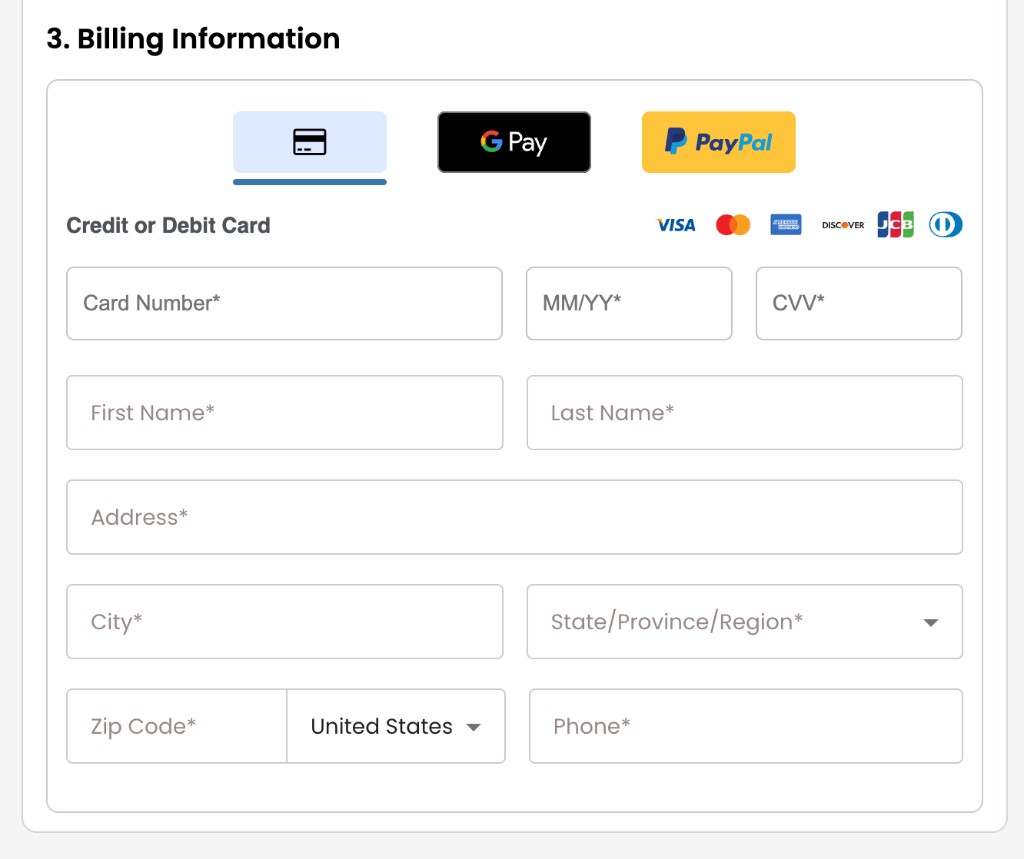Focus the CVV field
Image resolution: width=1024 pixels, height=859 pixels.
point(859,303)
